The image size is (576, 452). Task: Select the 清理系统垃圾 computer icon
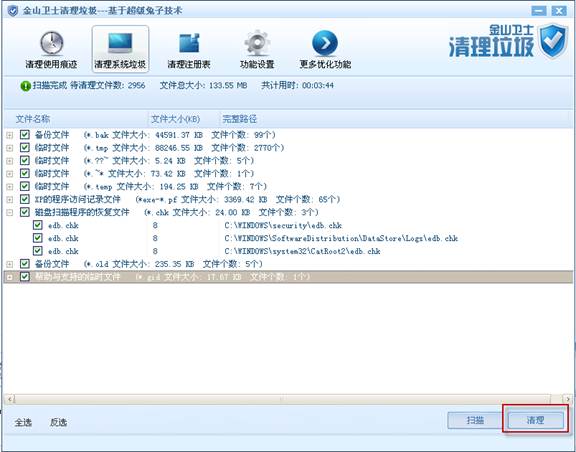(120, 43)
